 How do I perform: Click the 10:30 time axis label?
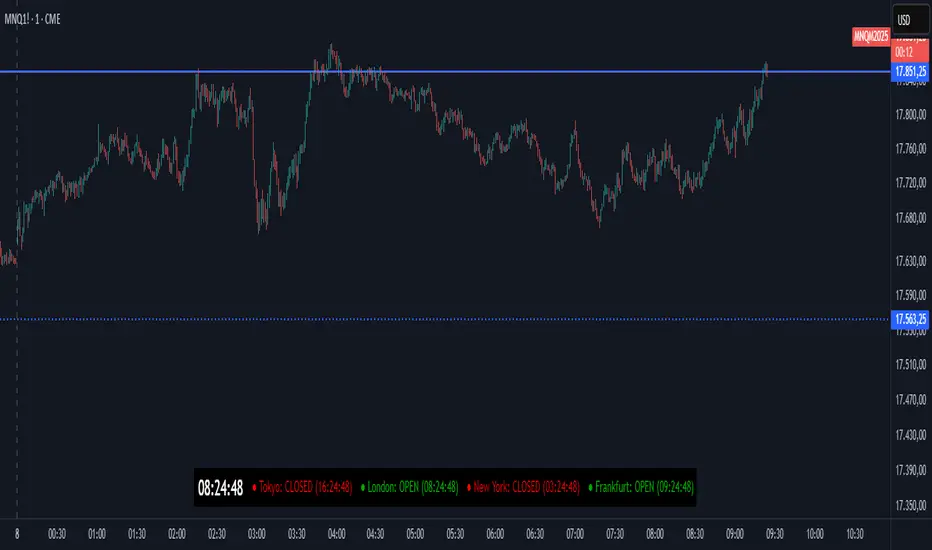click(855, 534)
